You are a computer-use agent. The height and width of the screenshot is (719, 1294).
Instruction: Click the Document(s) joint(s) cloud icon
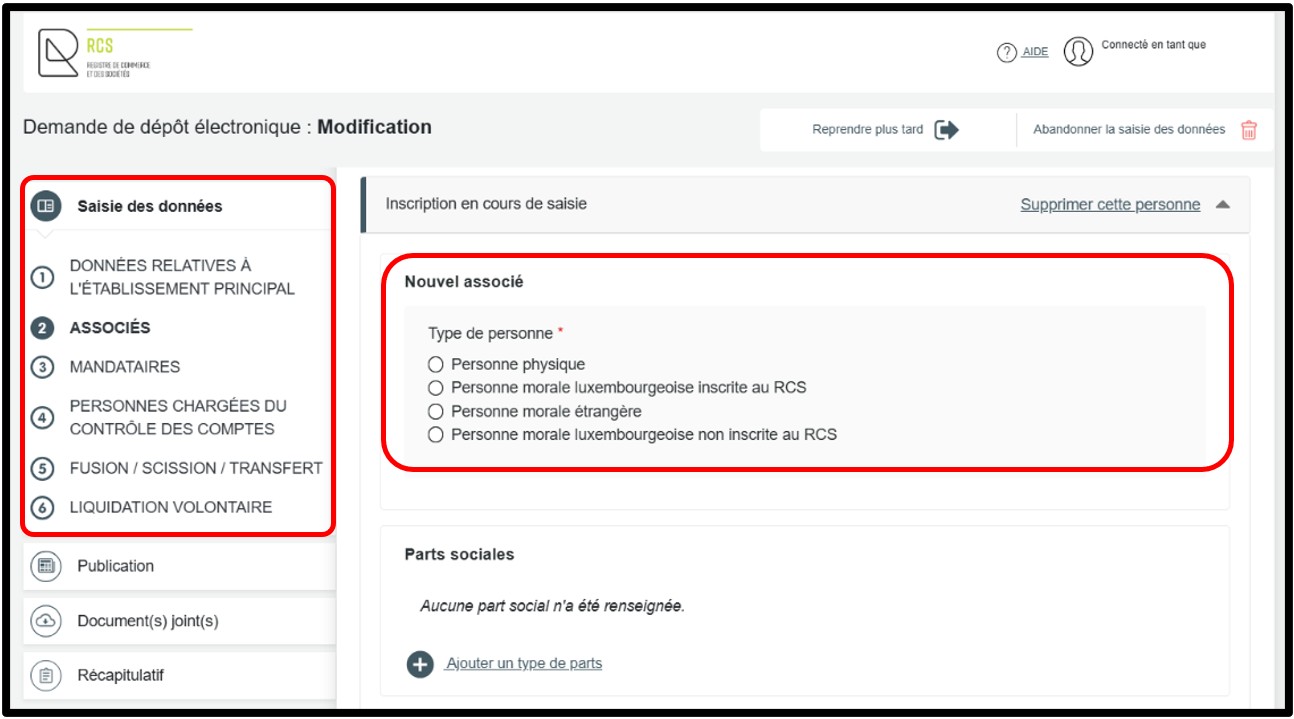(46, 621)
